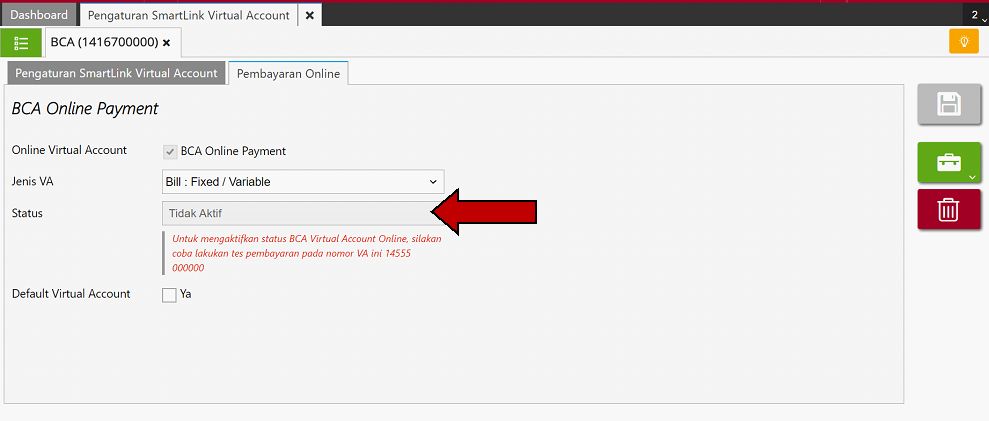
Task: Click the Default Virtual Account label
Action: (x=71, y=294)
